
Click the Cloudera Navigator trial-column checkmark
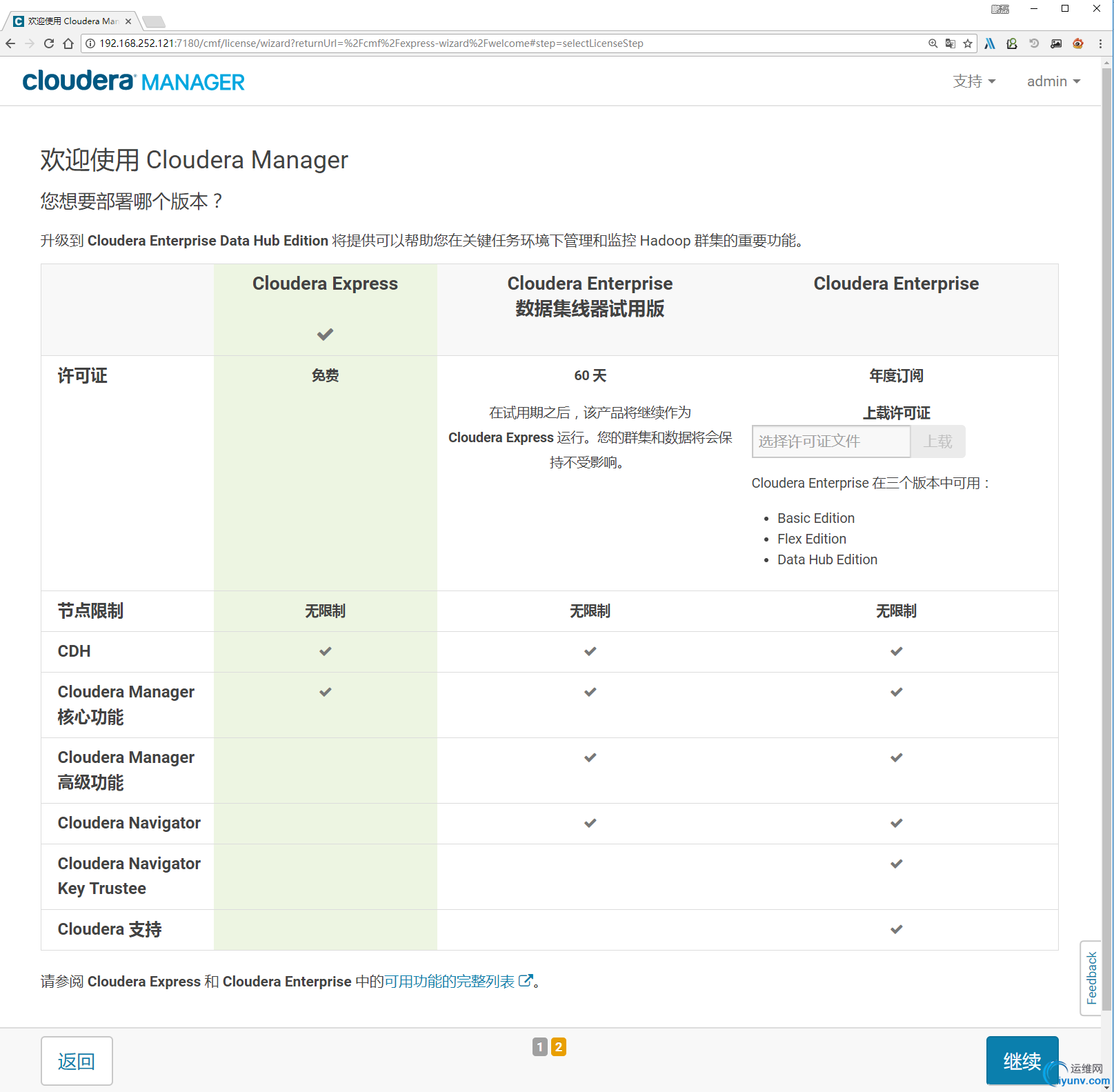(590, 823)
